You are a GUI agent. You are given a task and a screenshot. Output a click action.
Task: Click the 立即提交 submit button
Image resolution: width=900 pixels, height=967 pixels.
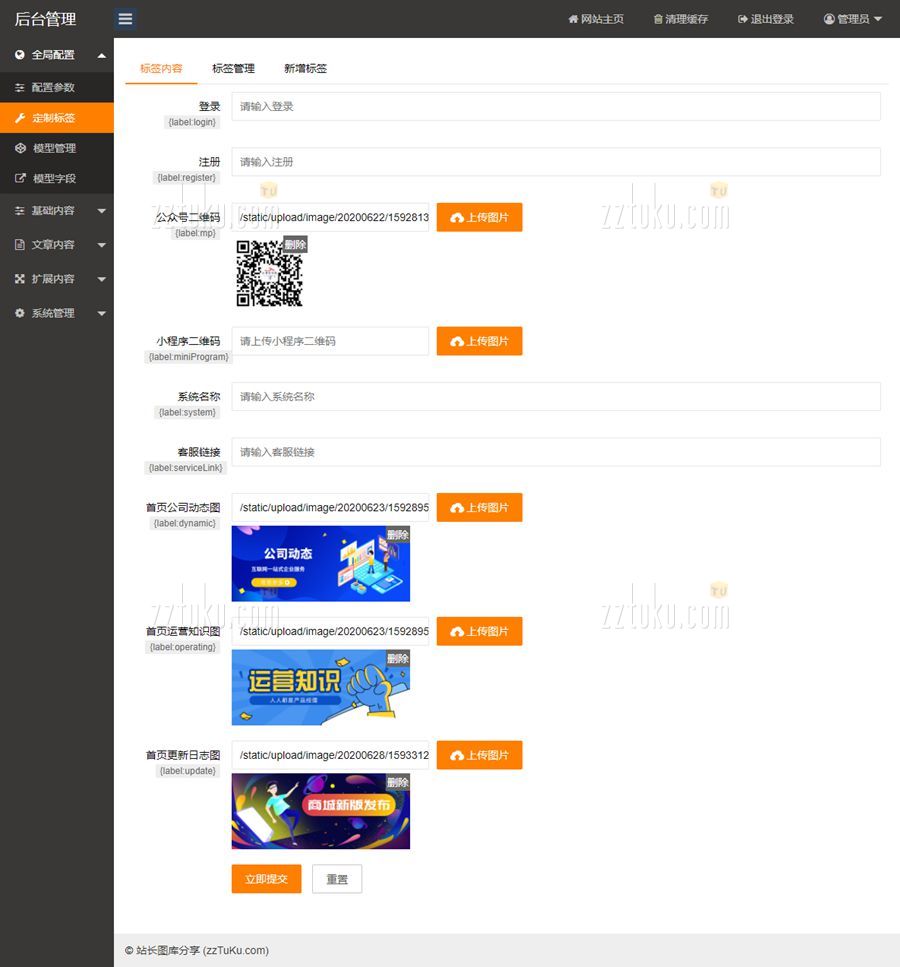266,879
